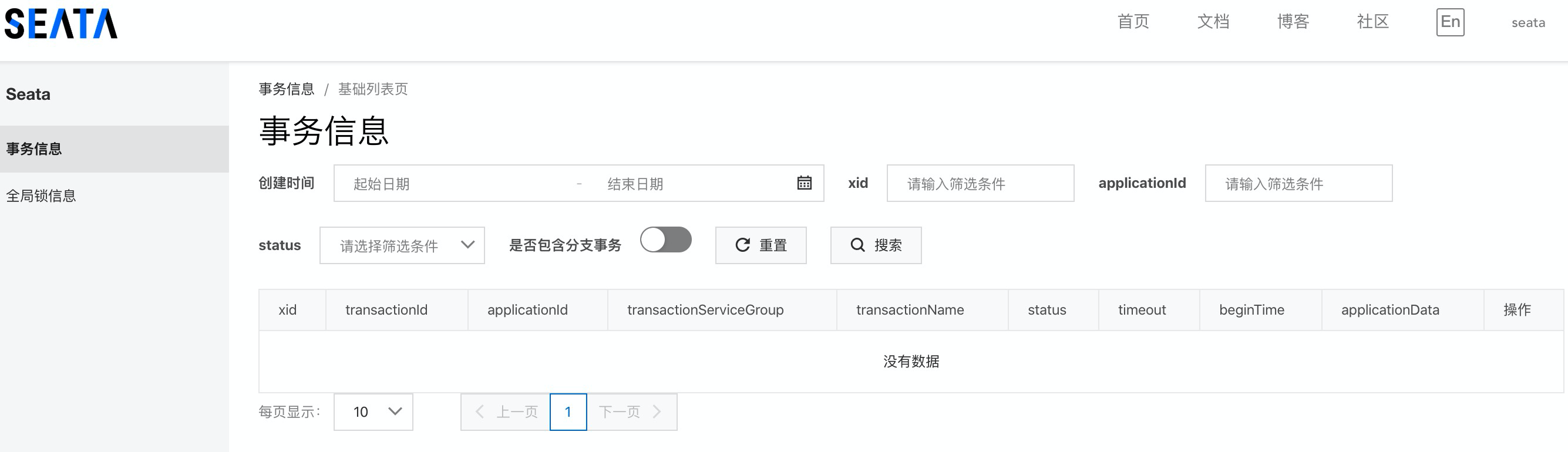Expand the status dropdown using its chevron arrow
This screenshot has height=452, width=1568.
[467, 245]
